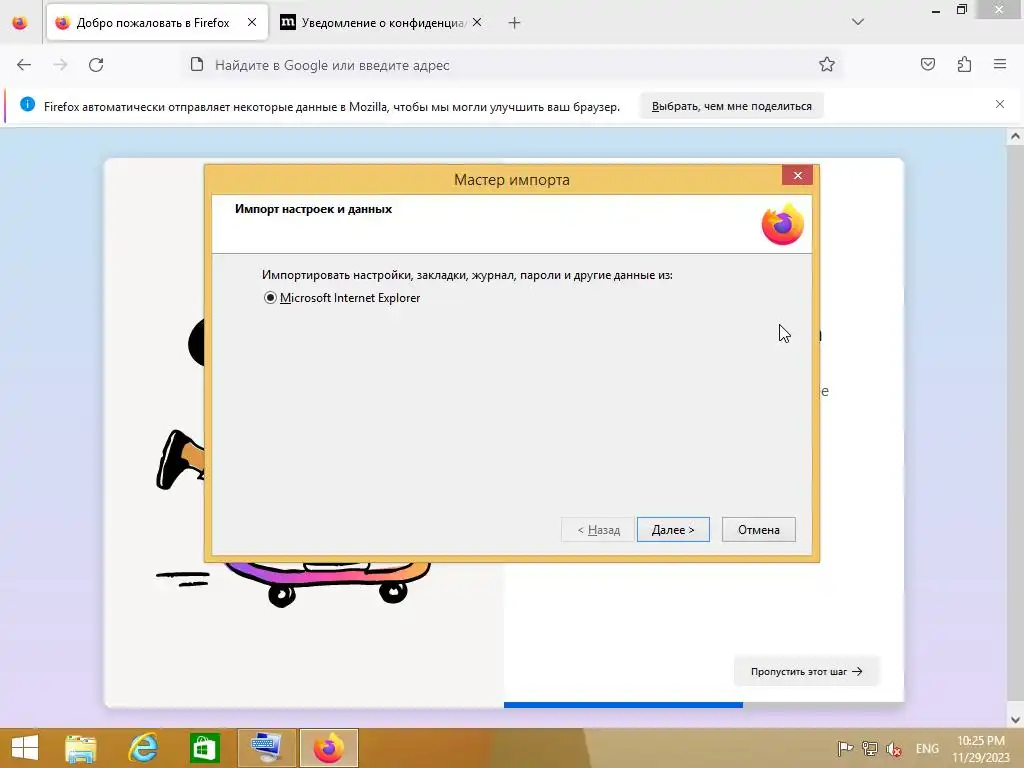Image resolution: width=1024 pixels, height=768 pixels.
Task: Click the Firefox taskbar icon
Action: [328, 748]
